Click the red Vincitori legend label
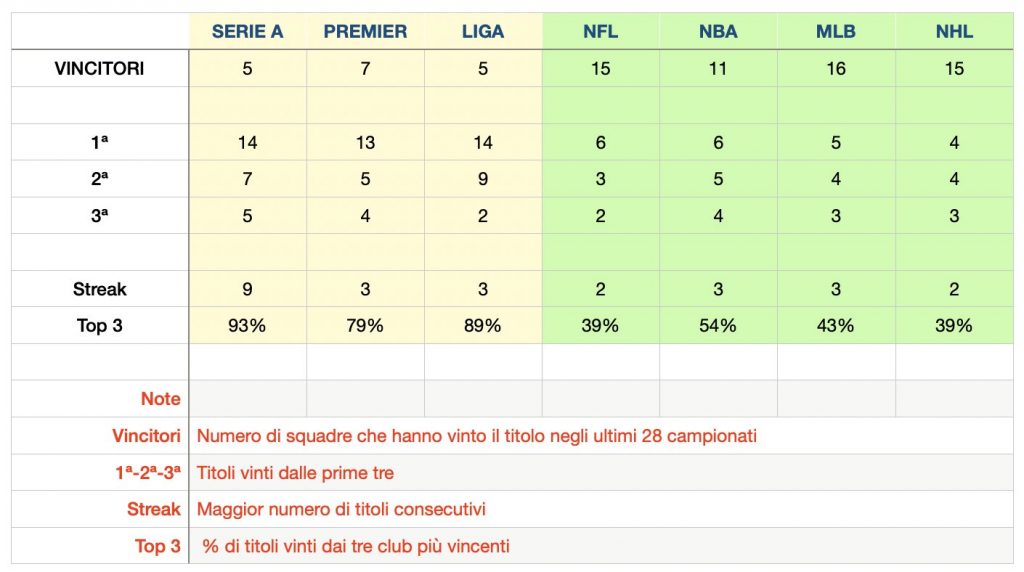1024x572 pixels. [146, 436]
